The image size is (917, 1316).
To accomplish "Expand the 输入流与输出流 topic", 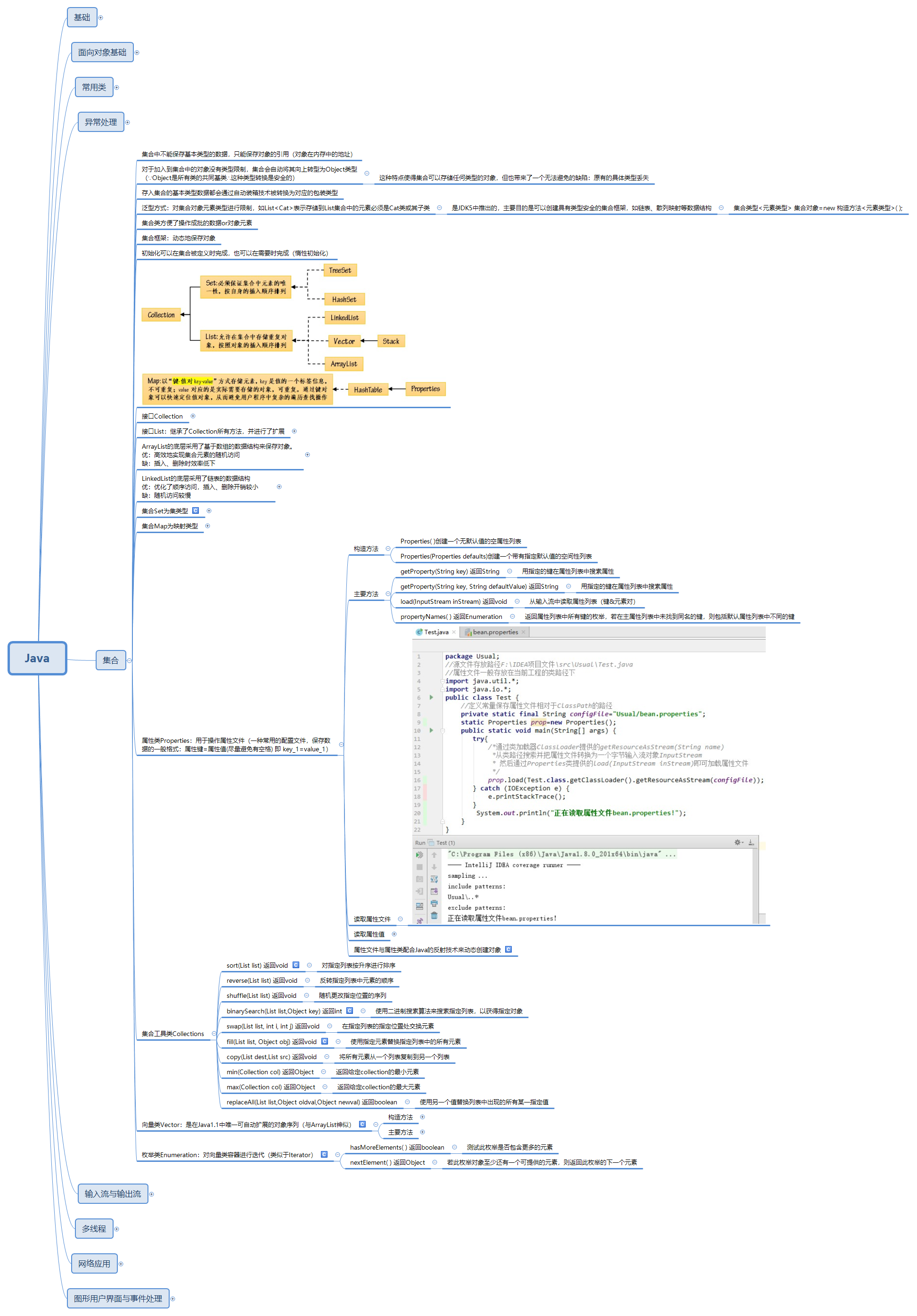I will pyautogui.click(x=151, y=1194).
